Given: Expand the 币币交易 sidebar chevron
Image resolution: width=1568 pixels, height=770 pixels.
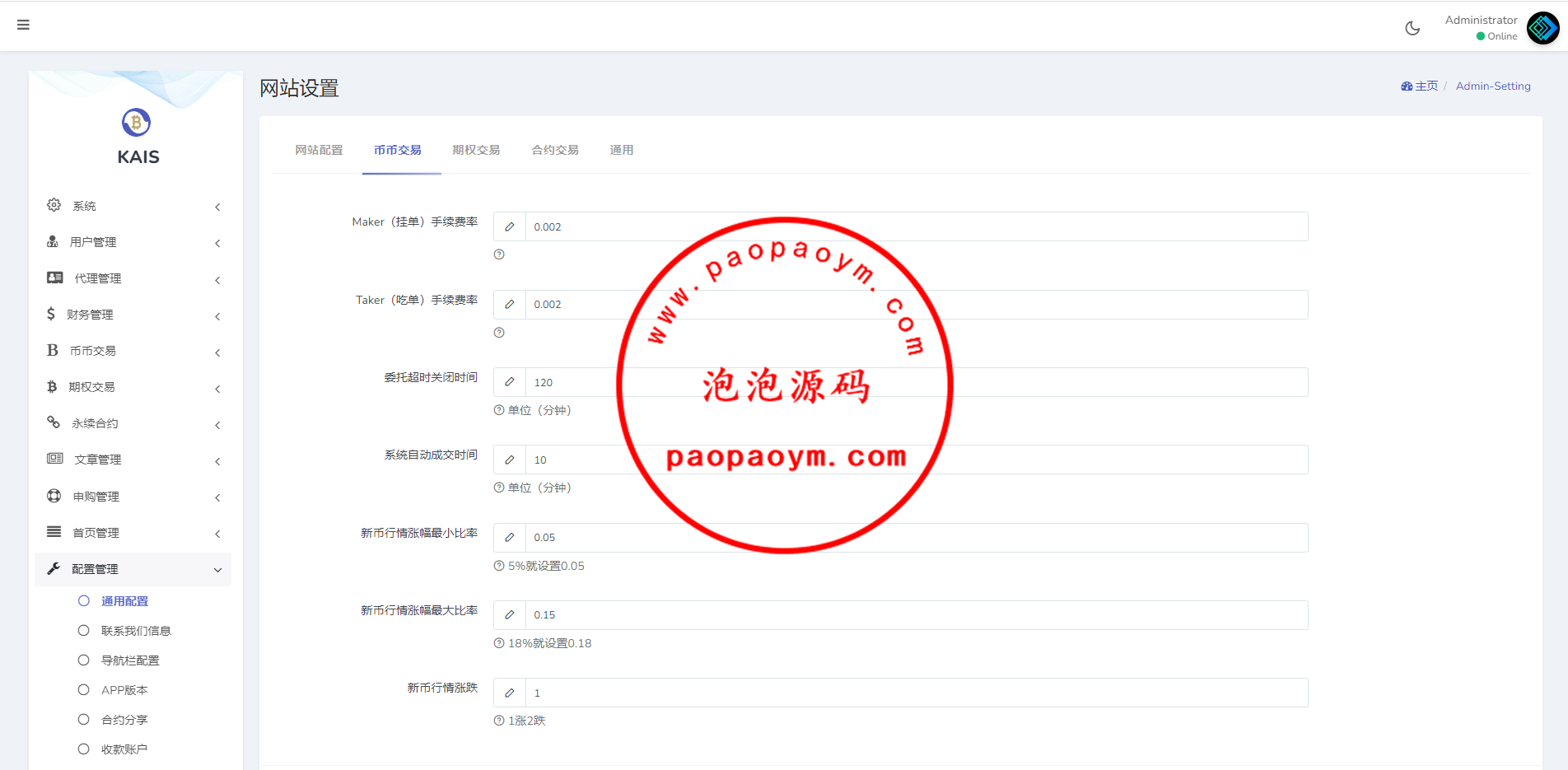Looking at the screenshot, I should (x=217, y=352).
